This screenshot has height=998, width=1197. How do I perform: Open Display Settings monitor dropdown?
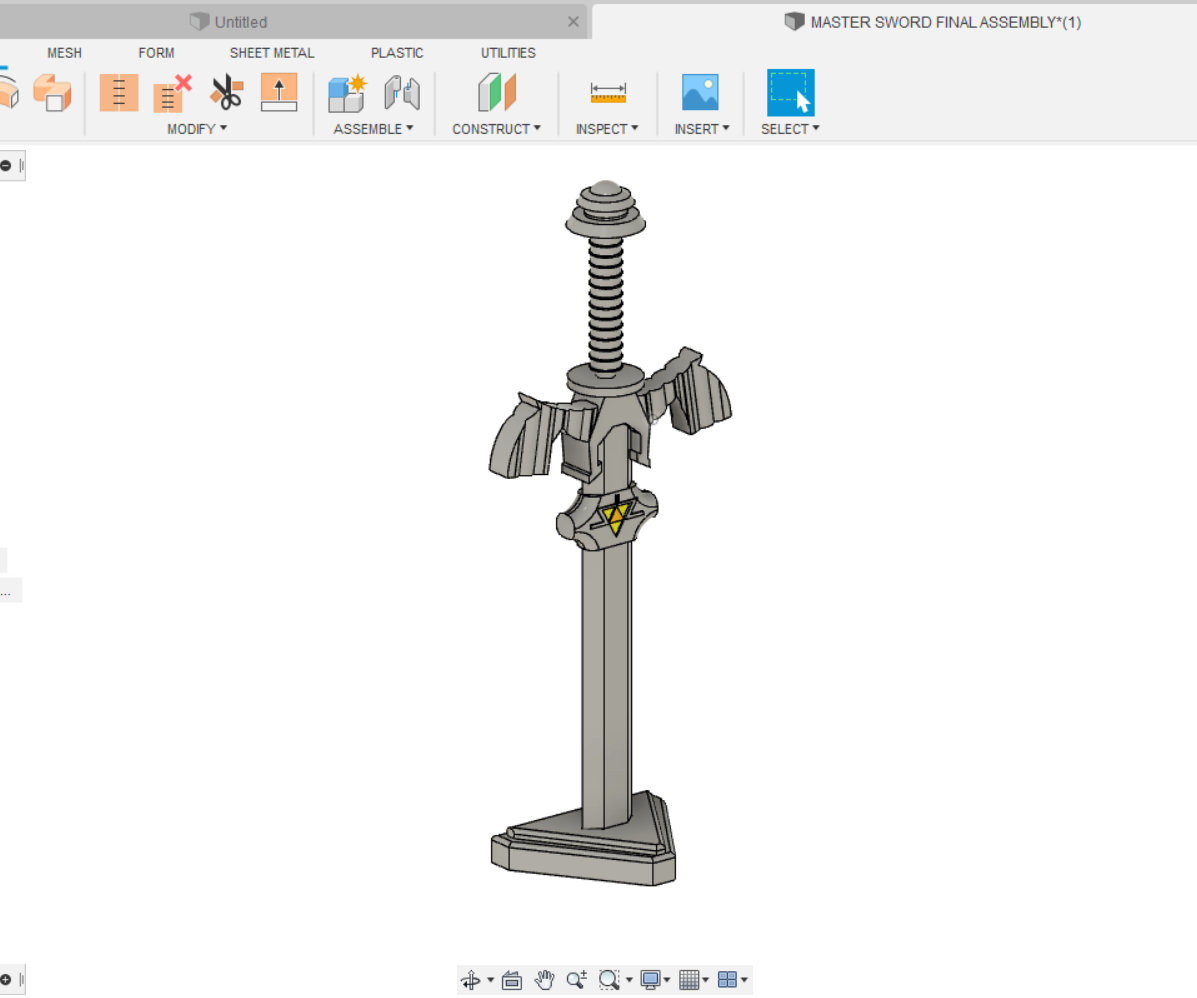point(655,980)
